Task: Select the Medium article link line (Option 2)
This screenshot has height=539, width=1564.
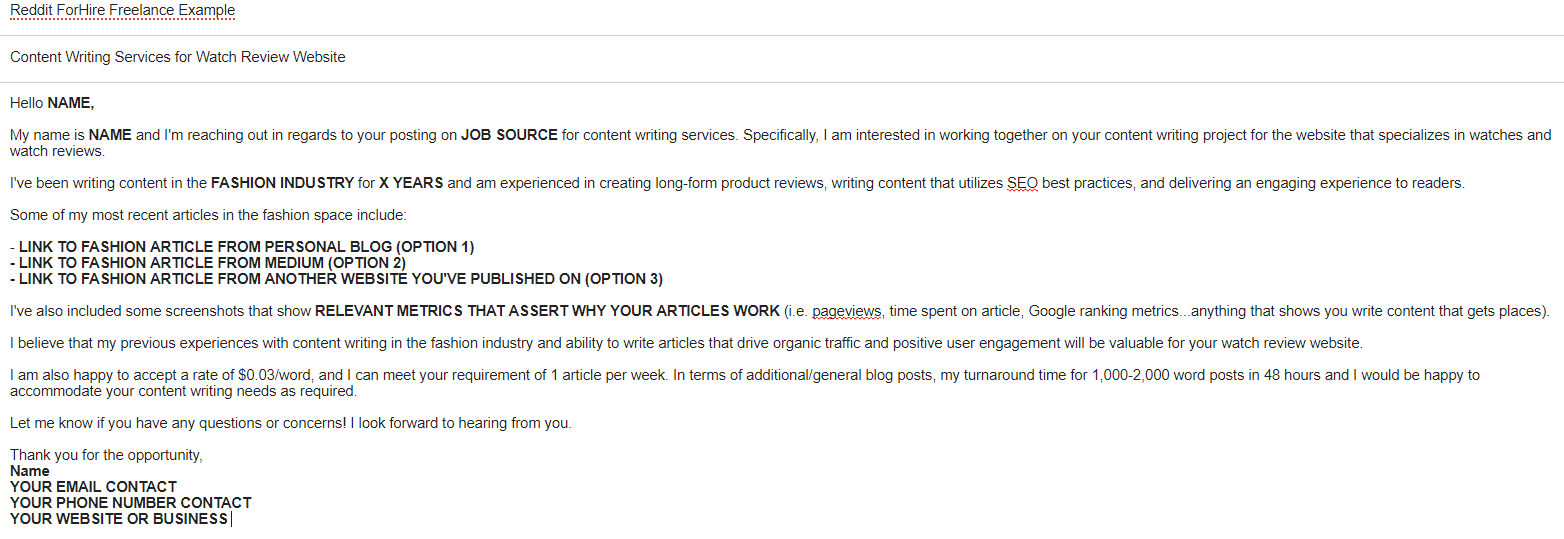Action: 198,263
